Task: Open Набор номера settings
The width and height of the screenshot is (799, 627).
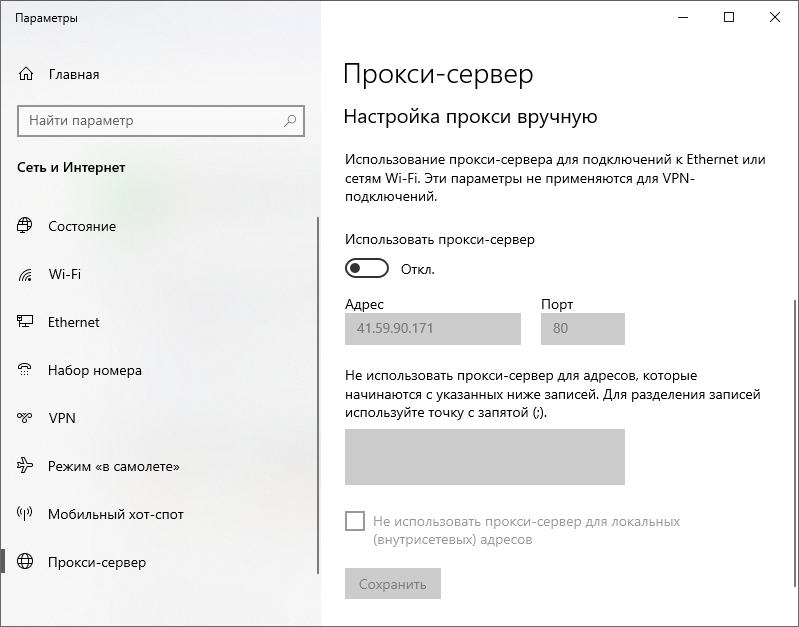Action: tap(95, 370)
